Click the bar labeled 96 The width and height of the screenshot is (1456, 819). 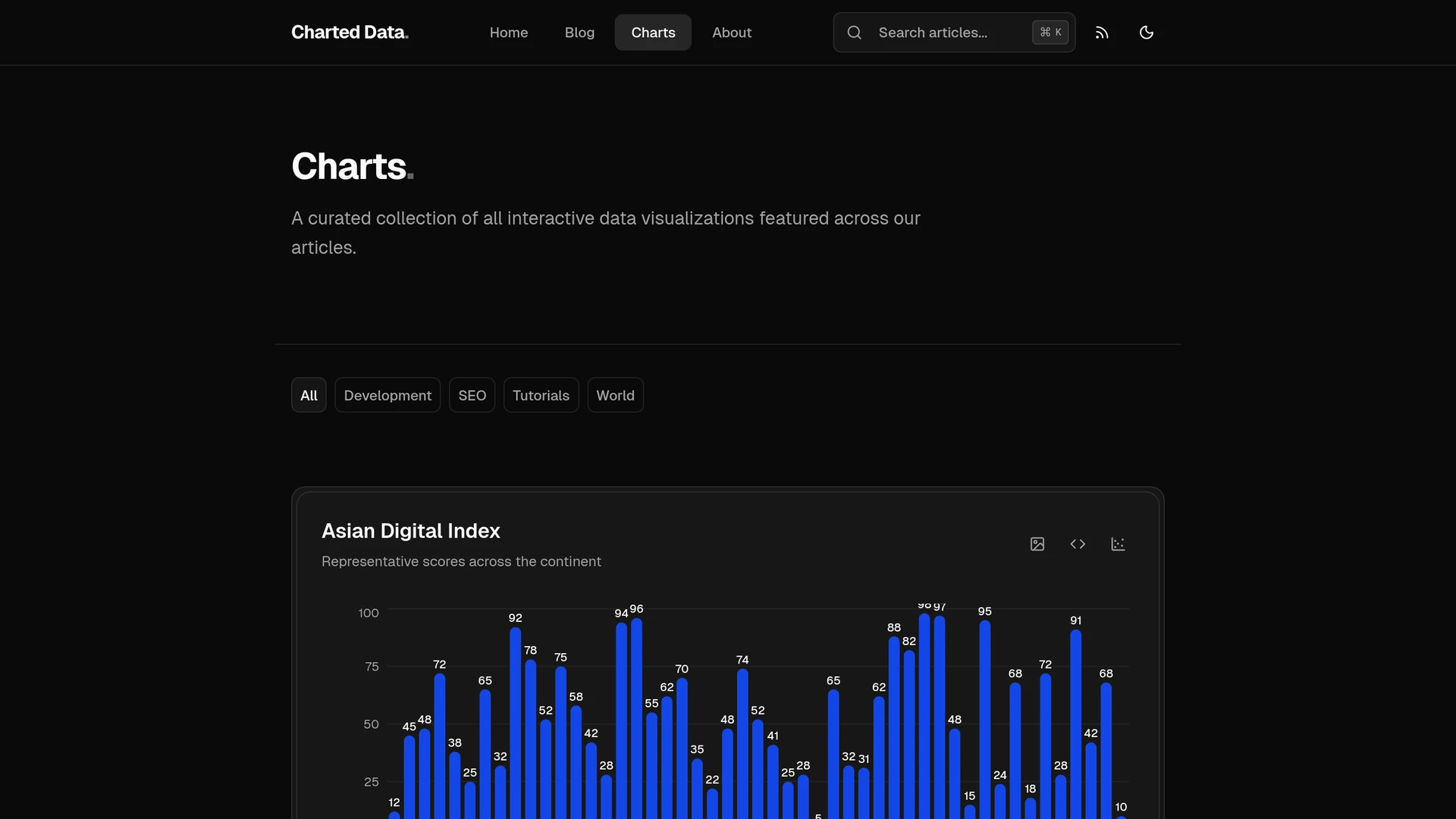(637, 718)
